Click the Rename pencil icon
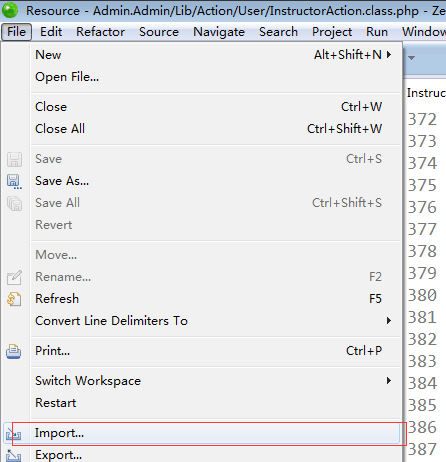 (14, 277)
